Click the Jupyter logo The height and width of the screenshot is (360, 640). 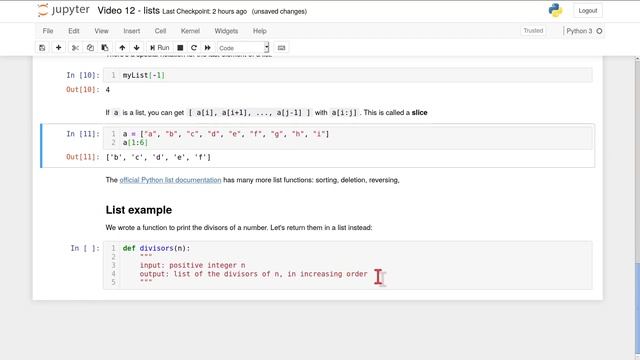click(x=64, y=10)
